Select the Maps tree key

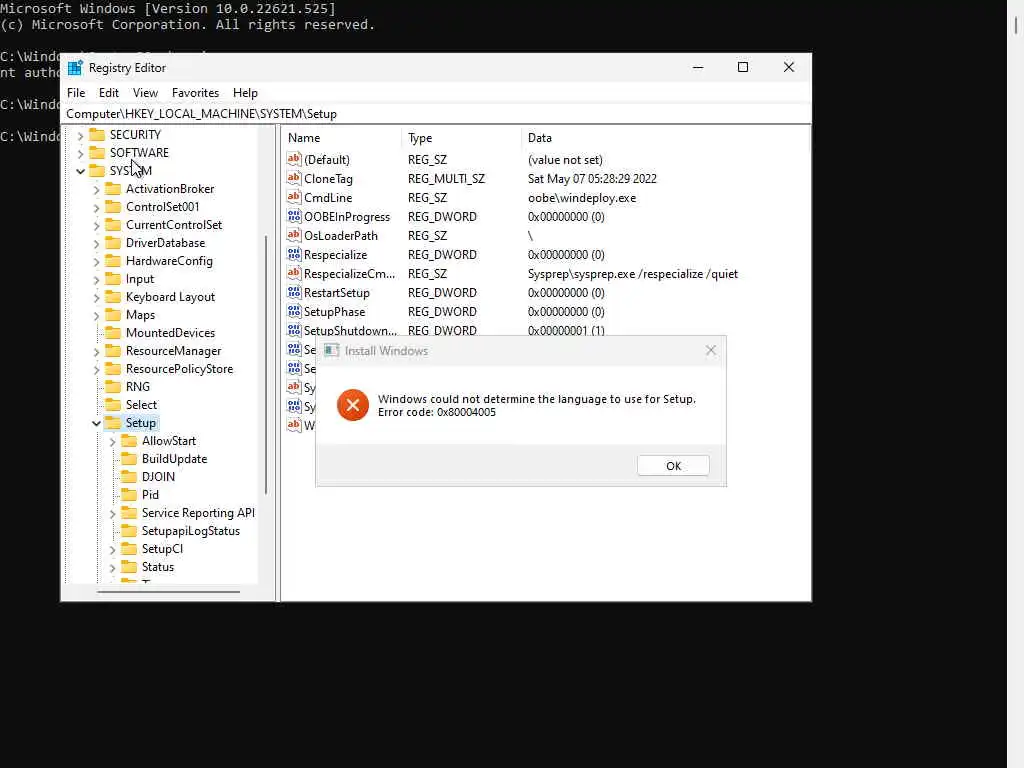(140, 315)
